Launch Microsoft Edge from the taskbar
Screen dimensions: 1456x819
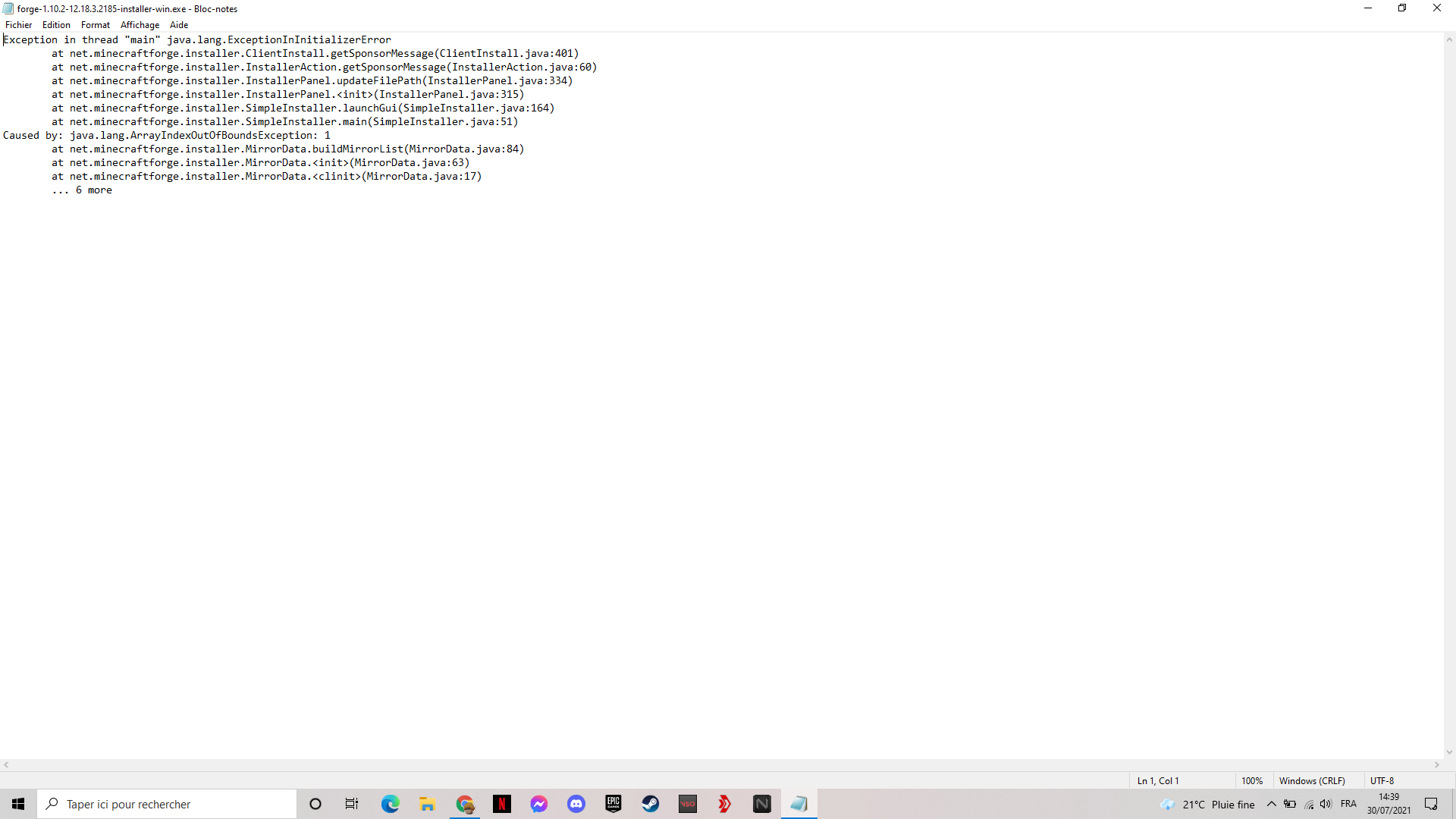(x=390, y=804)
